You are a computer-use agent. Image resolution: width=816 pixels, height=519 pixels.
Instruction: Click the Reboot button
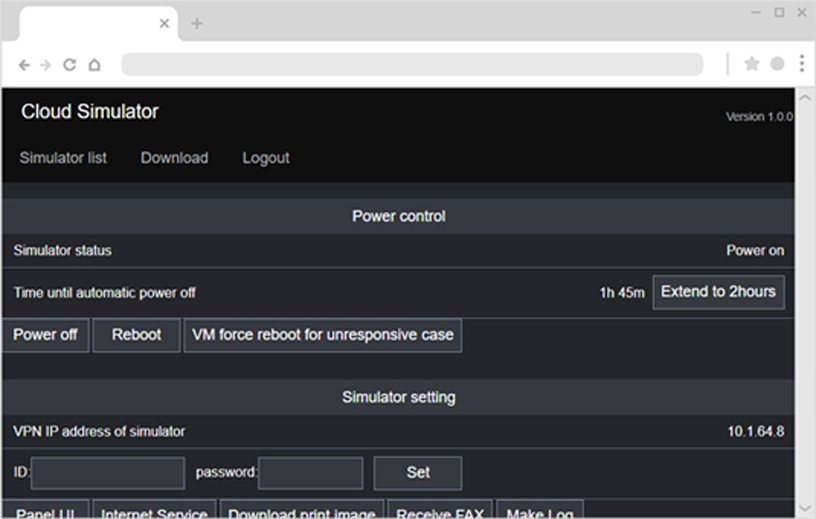pyautogui.click(x=136, y=335)
